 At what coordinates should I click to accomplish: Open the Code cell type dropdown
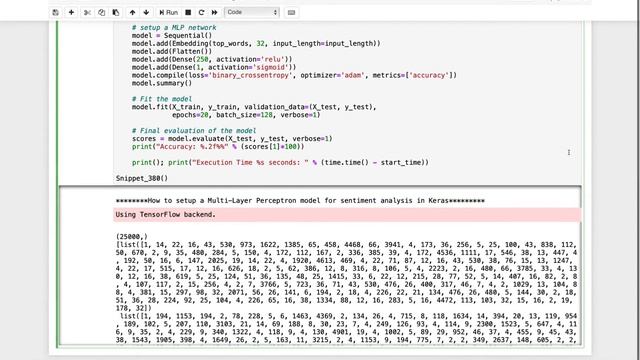point(252,13)
